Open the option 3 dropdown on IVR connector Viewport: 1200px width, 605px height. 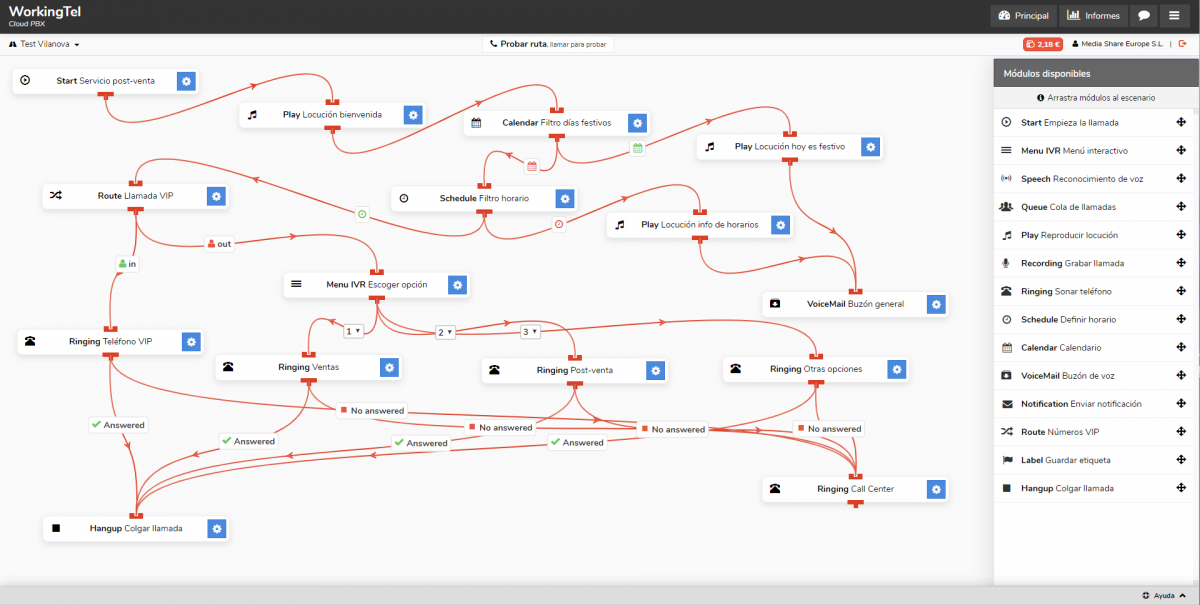tap(530, 331)
